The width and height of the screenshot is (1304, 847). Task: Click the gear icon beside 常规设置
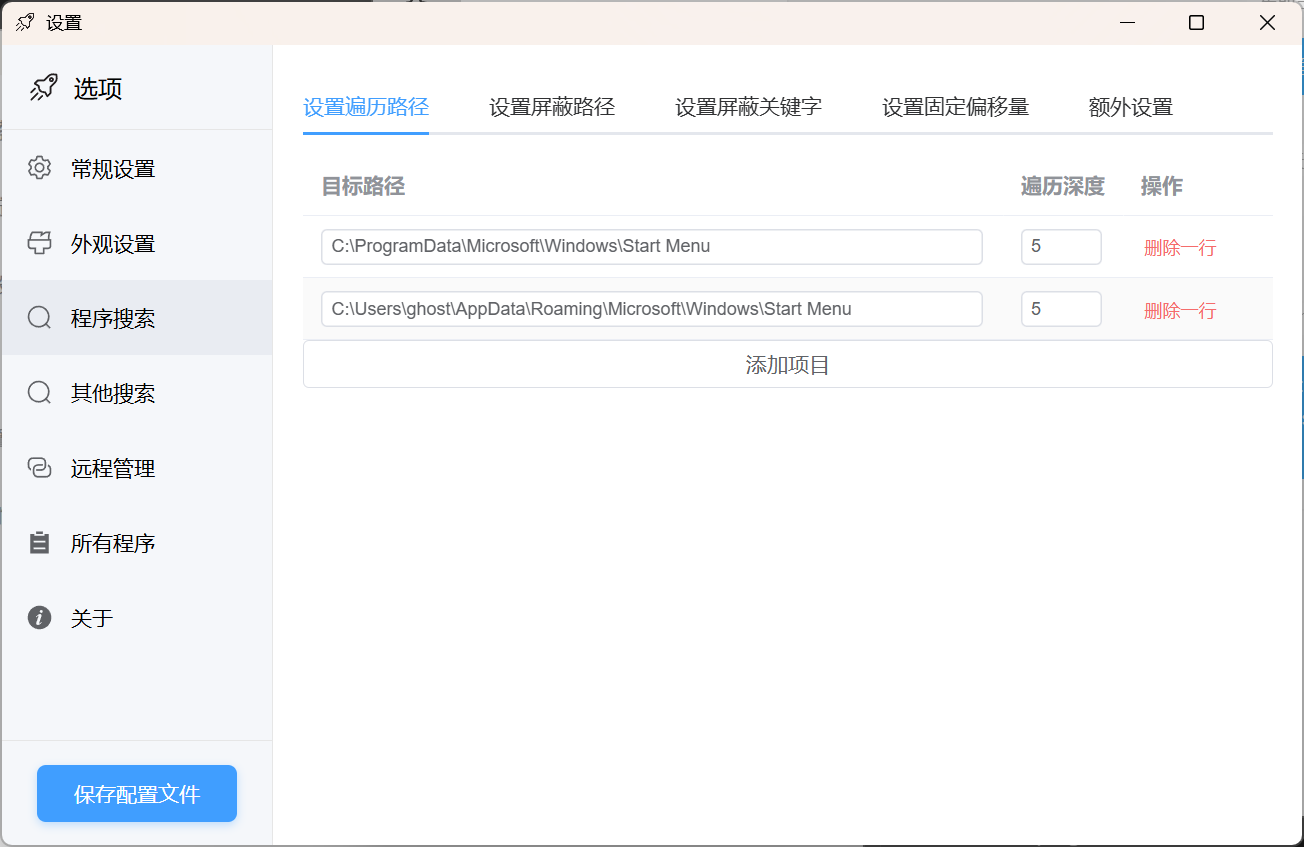[39, 168]
